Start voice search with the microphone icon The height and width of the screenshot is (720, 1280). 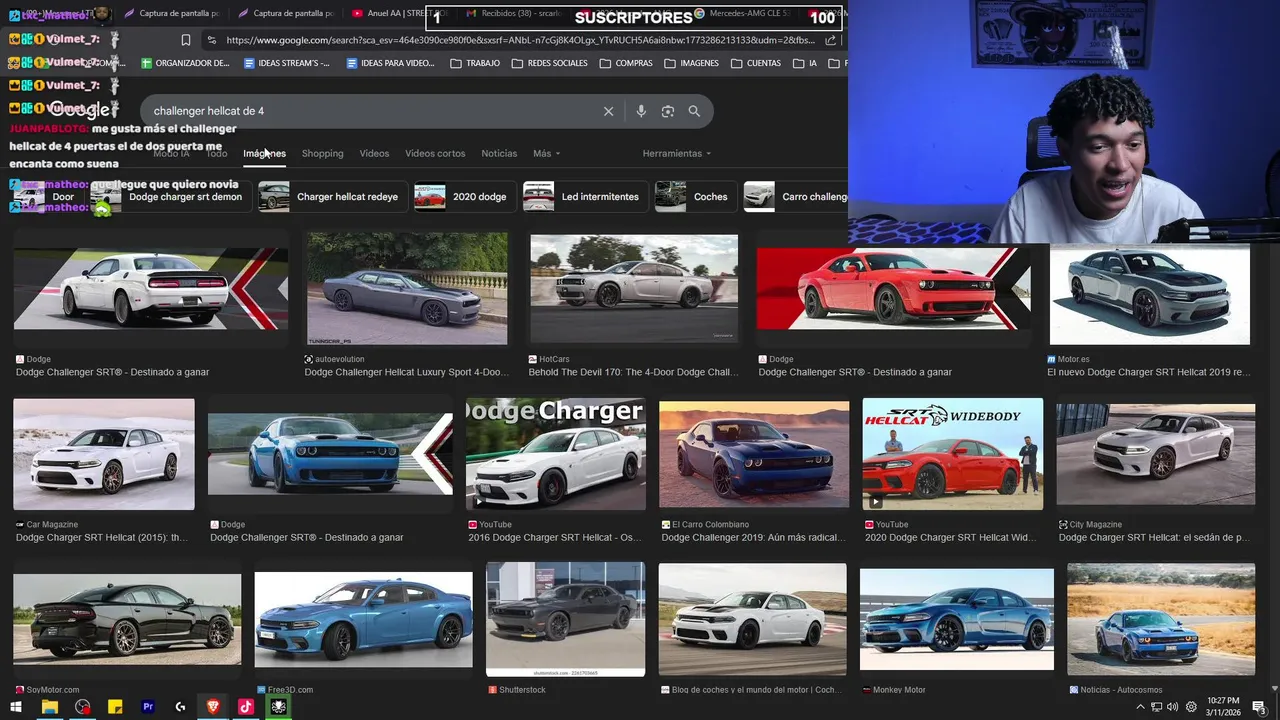pyautogui.click(x=641, y=111)
